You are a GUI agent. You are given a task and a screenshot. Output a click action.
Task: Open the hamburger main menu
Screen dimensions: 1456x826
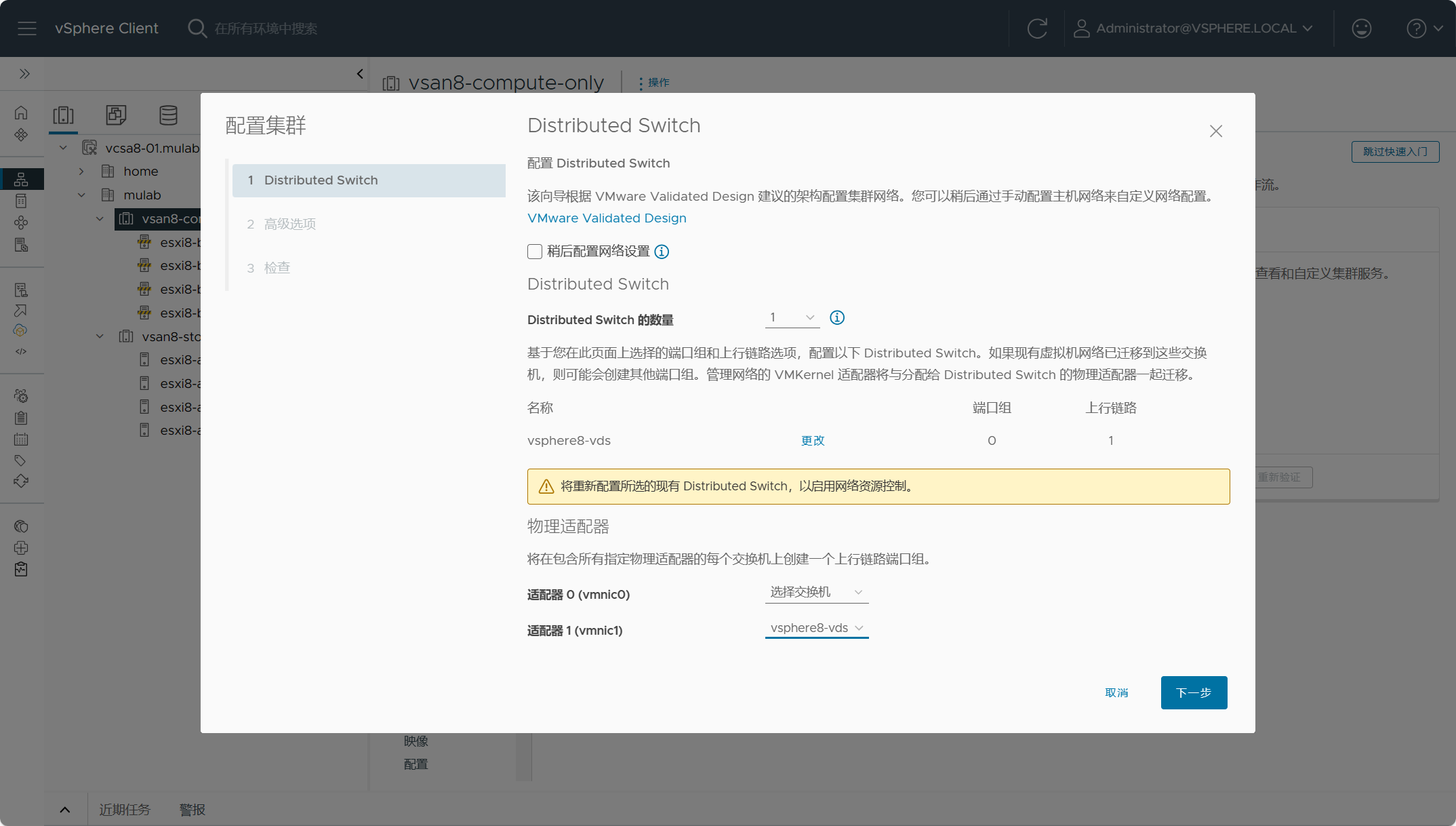27,28
